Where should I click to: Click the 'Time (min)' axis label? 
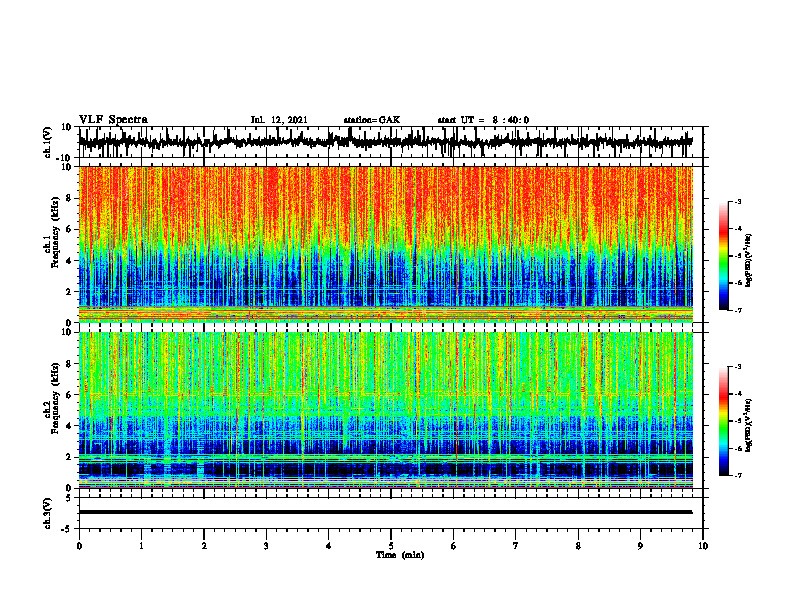(400, 555)
